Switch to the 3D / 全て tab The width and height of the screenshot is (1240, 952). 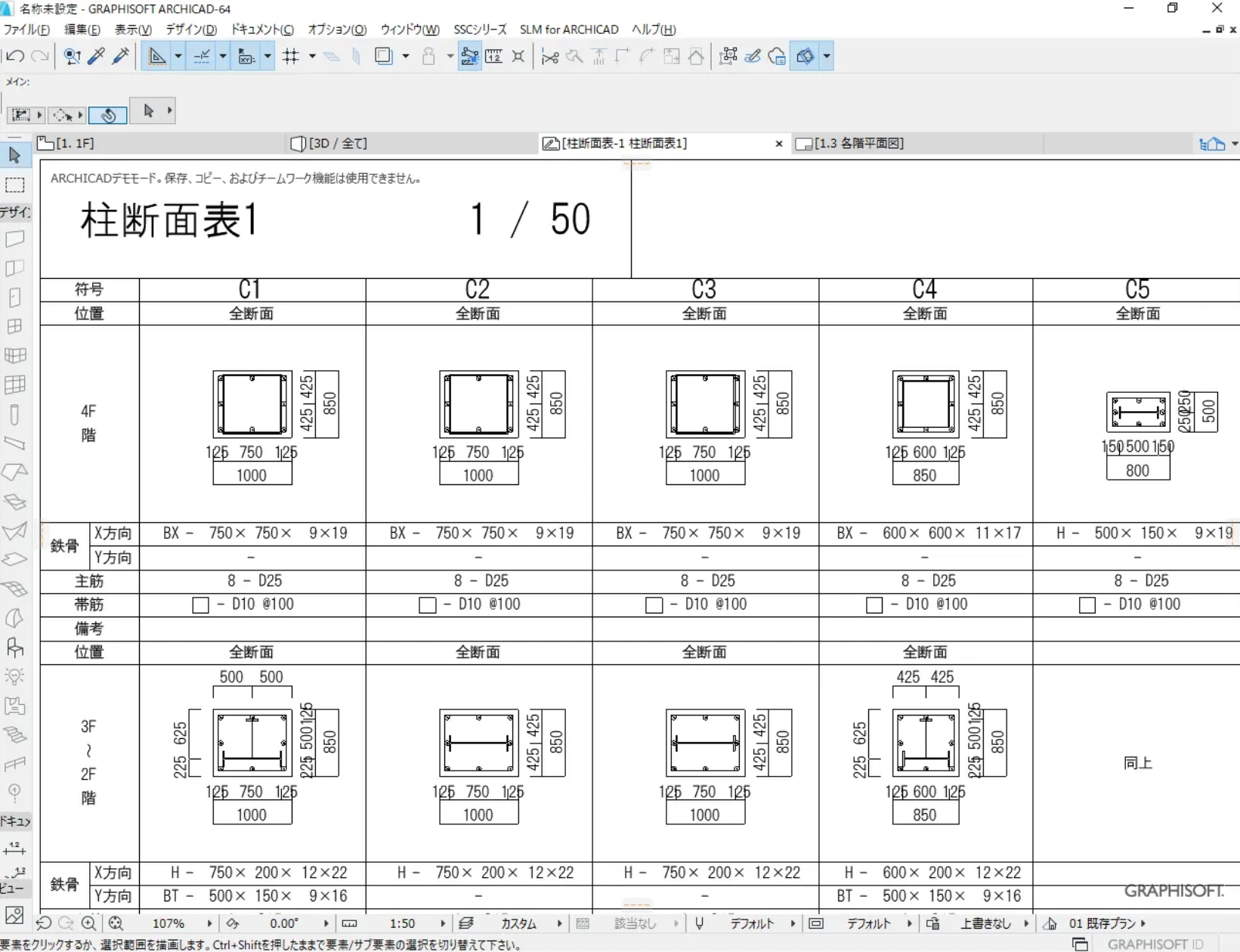click(x=413, y=144)
